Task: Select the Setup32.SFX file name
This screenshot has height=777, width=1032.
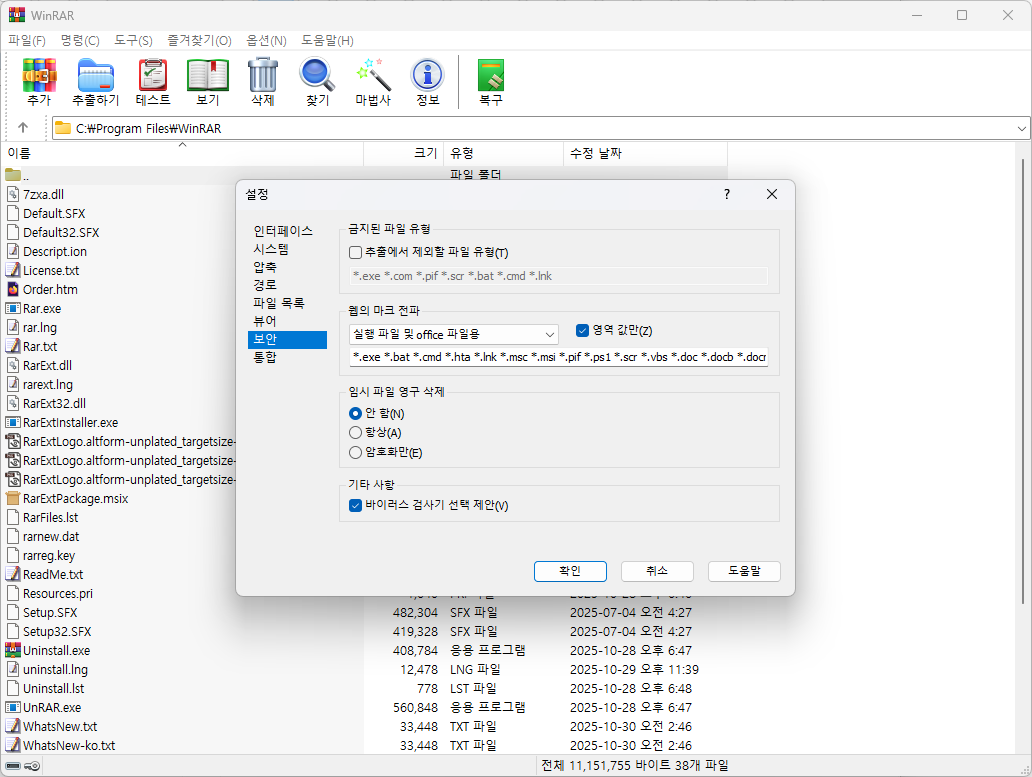Action: point(57,632)
